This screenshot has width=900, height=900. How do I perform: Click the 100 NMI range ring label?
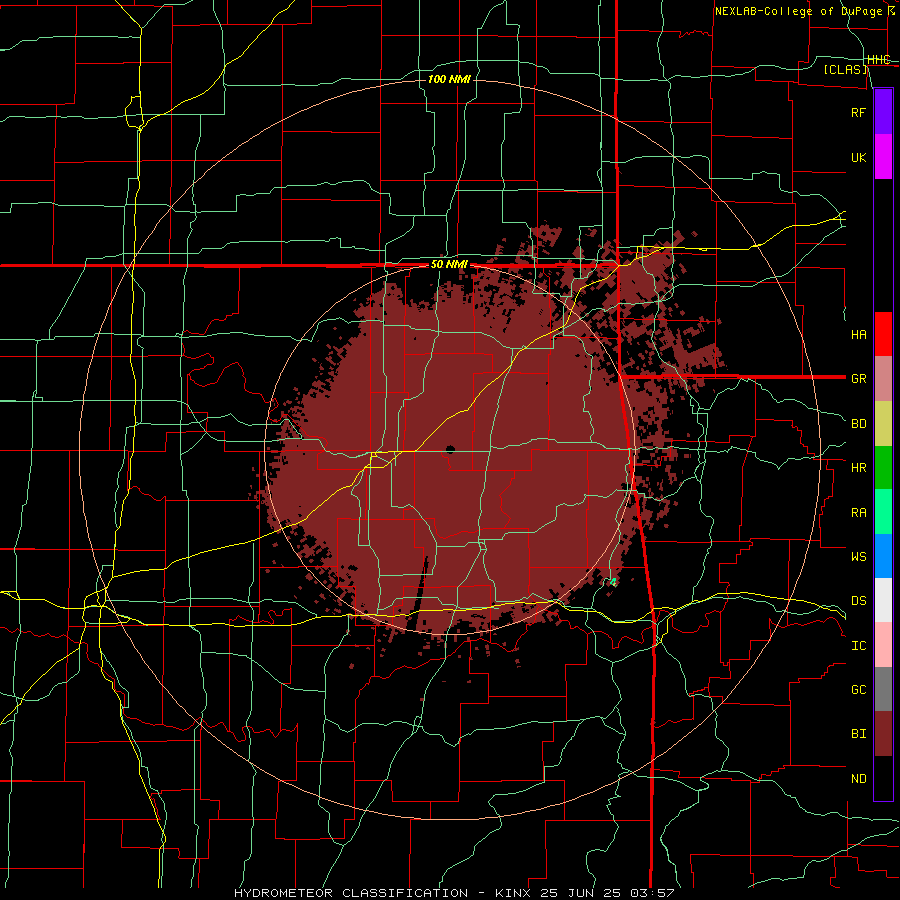pyautogui.click(x=449, y=79)
